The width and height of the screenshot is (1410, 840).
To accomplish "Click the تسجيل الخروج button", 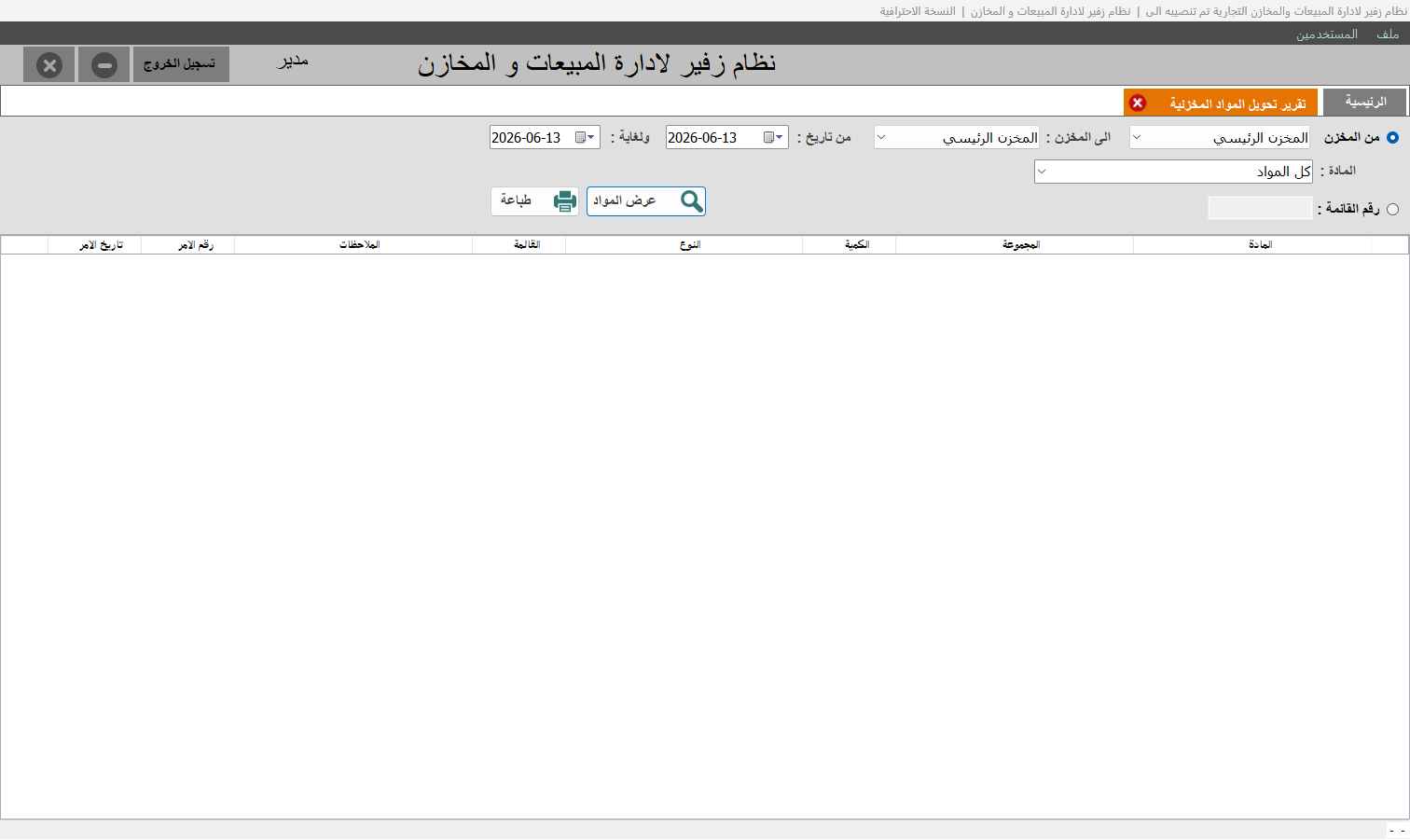I will [181, 64].
